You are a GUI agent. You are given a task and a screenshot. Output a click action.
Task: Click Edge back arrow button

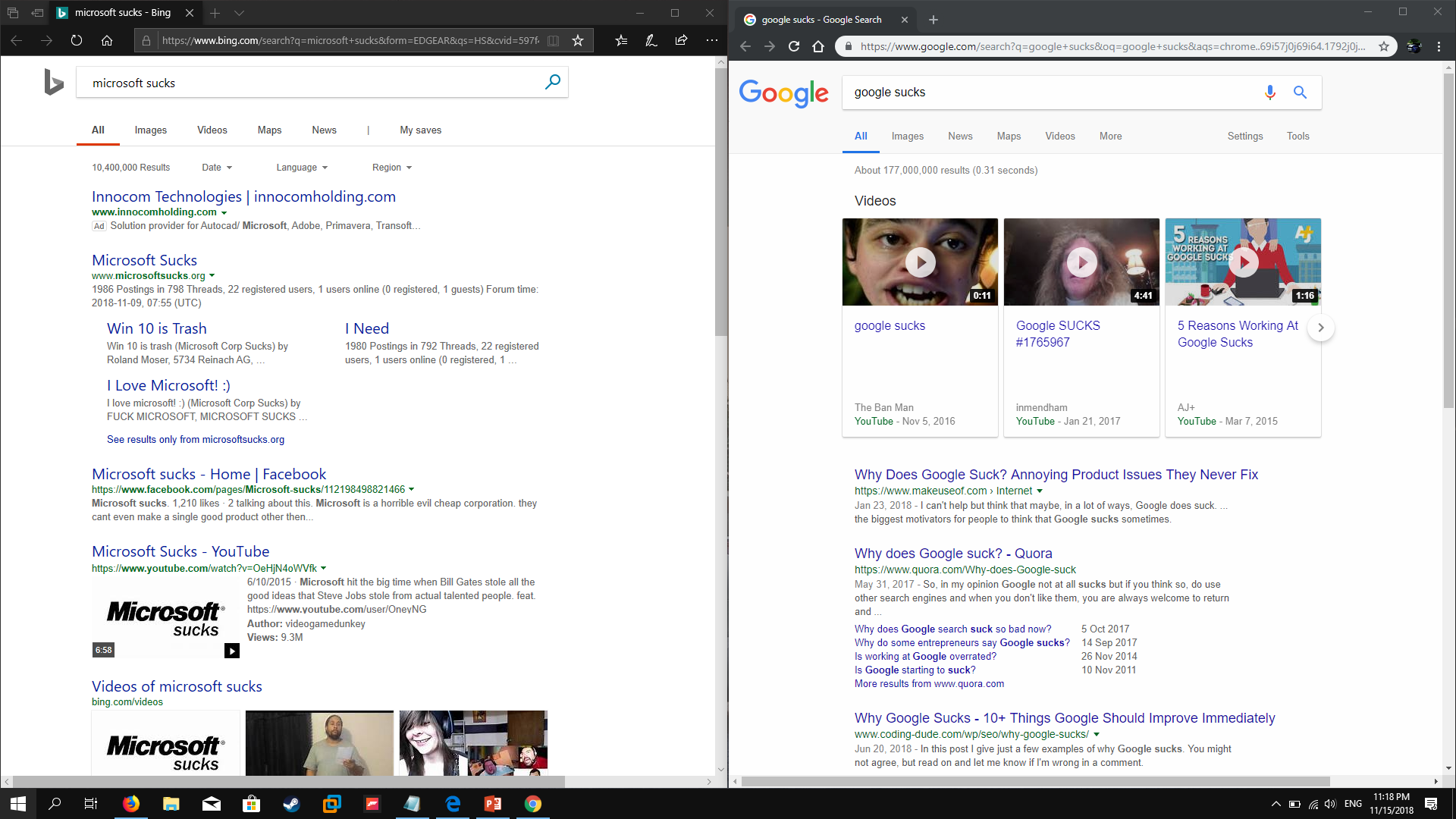coord(17,40)
